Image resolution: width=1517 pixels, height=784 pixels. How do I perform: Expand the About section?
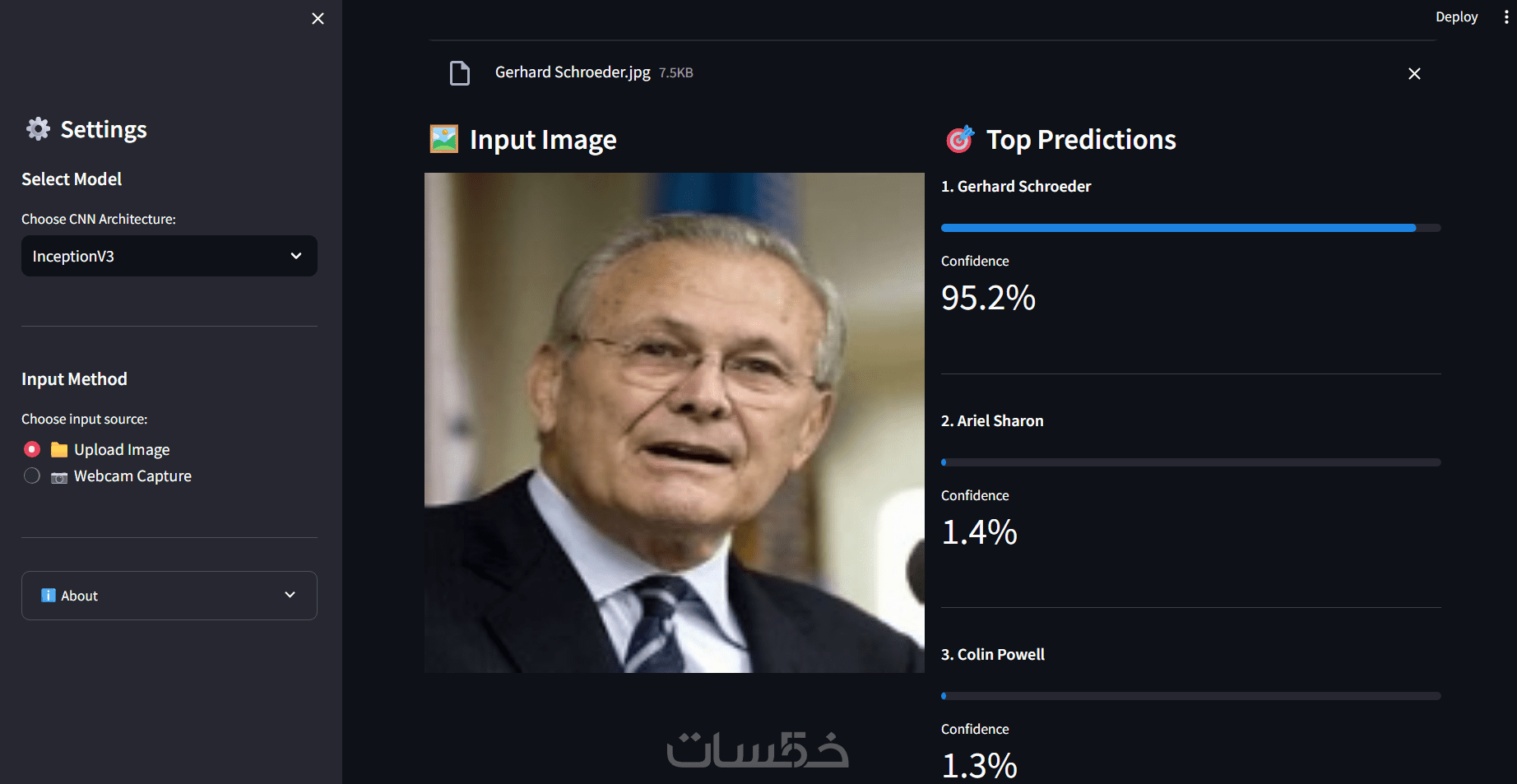pyautogui.click(x=169, y=596)
